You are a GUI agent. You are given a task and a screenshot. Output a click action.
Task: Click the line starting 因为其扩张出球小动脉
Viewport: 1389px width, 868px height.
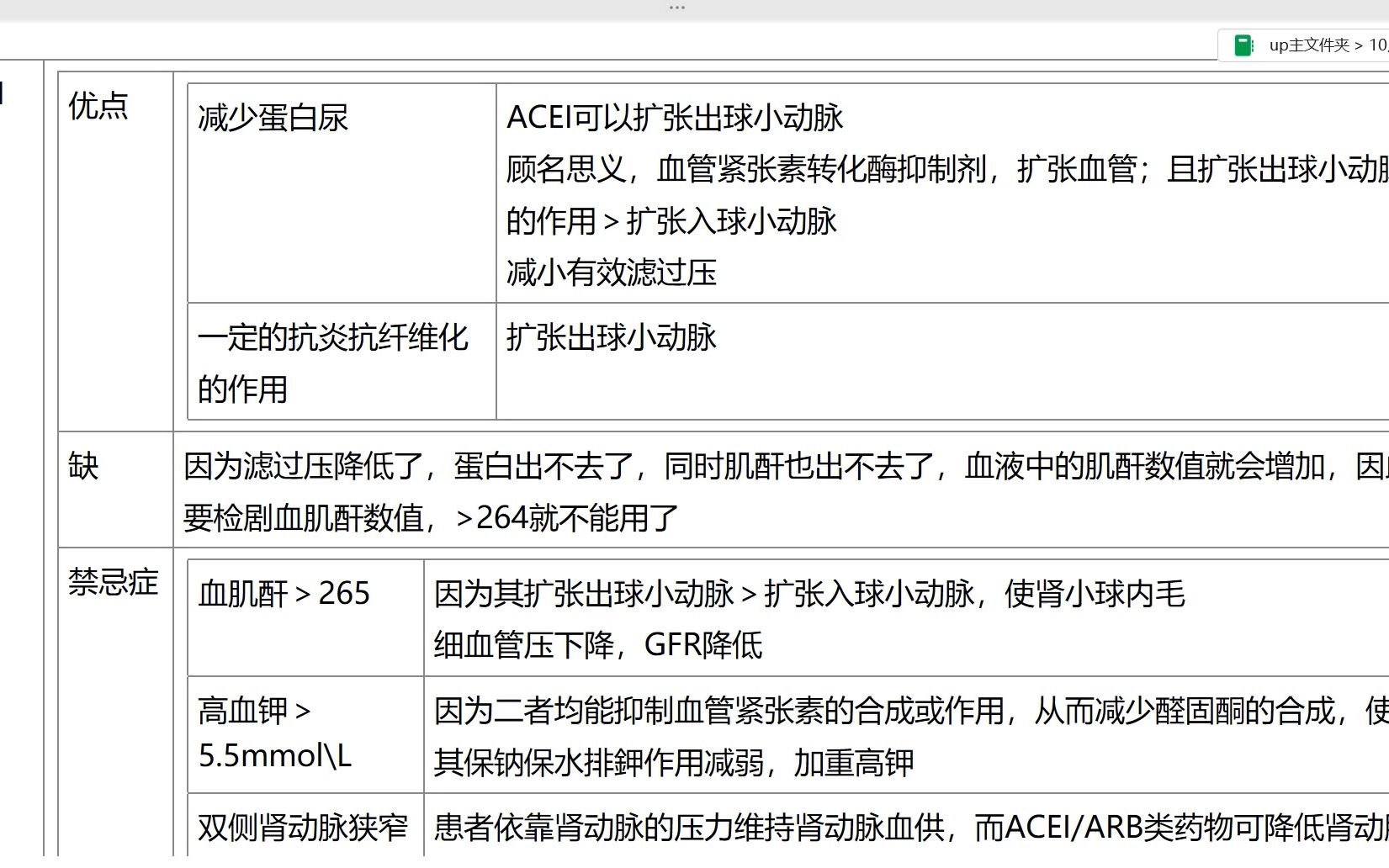tap(809, 594)
